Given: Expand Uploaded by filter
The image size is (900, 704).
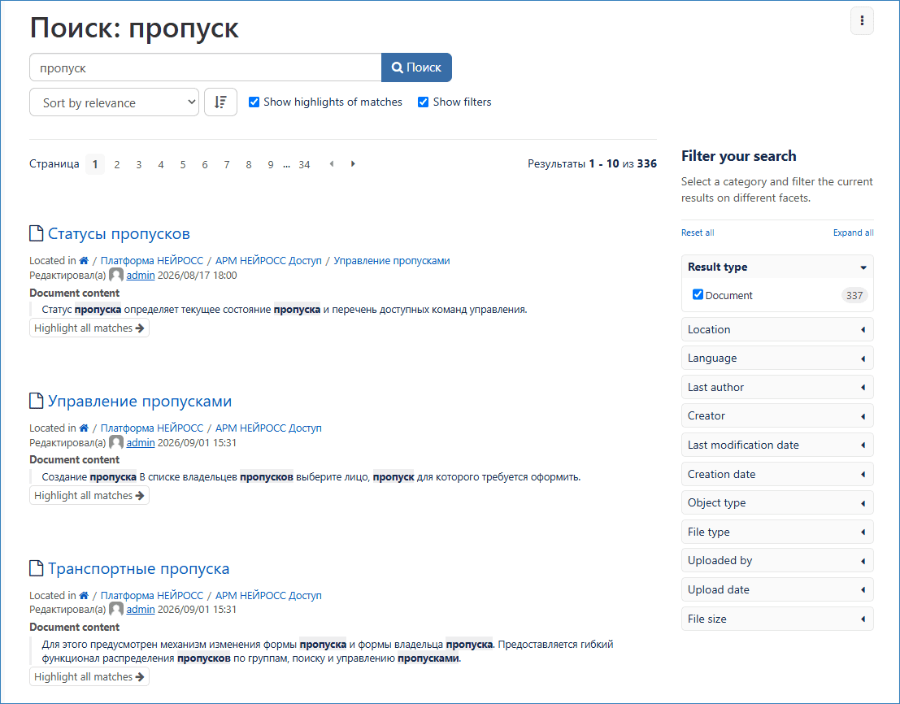Looking at the screenshot, I should [777, 561].
